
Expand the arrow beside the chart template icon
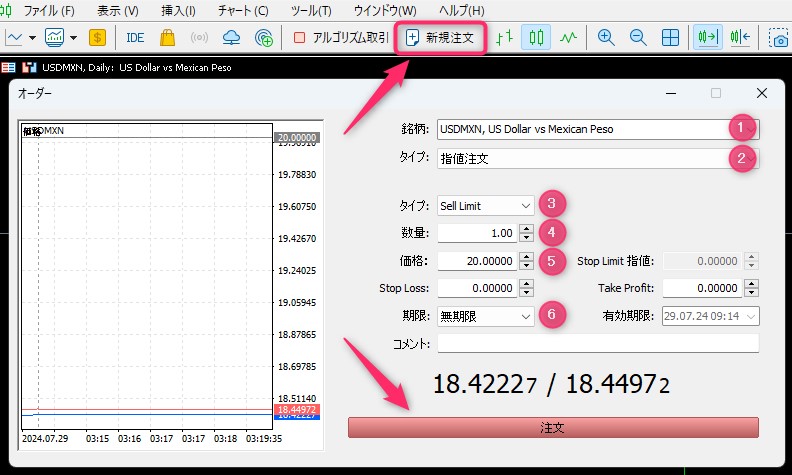(73, 38)
